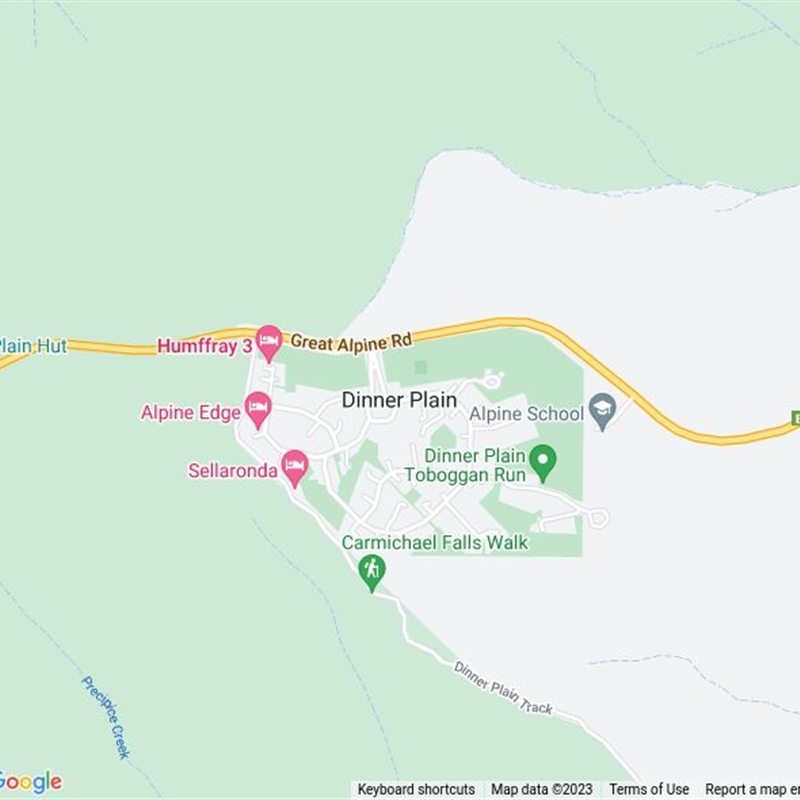Select the Alpine Edge hotel marker

(x=258, y=410)
